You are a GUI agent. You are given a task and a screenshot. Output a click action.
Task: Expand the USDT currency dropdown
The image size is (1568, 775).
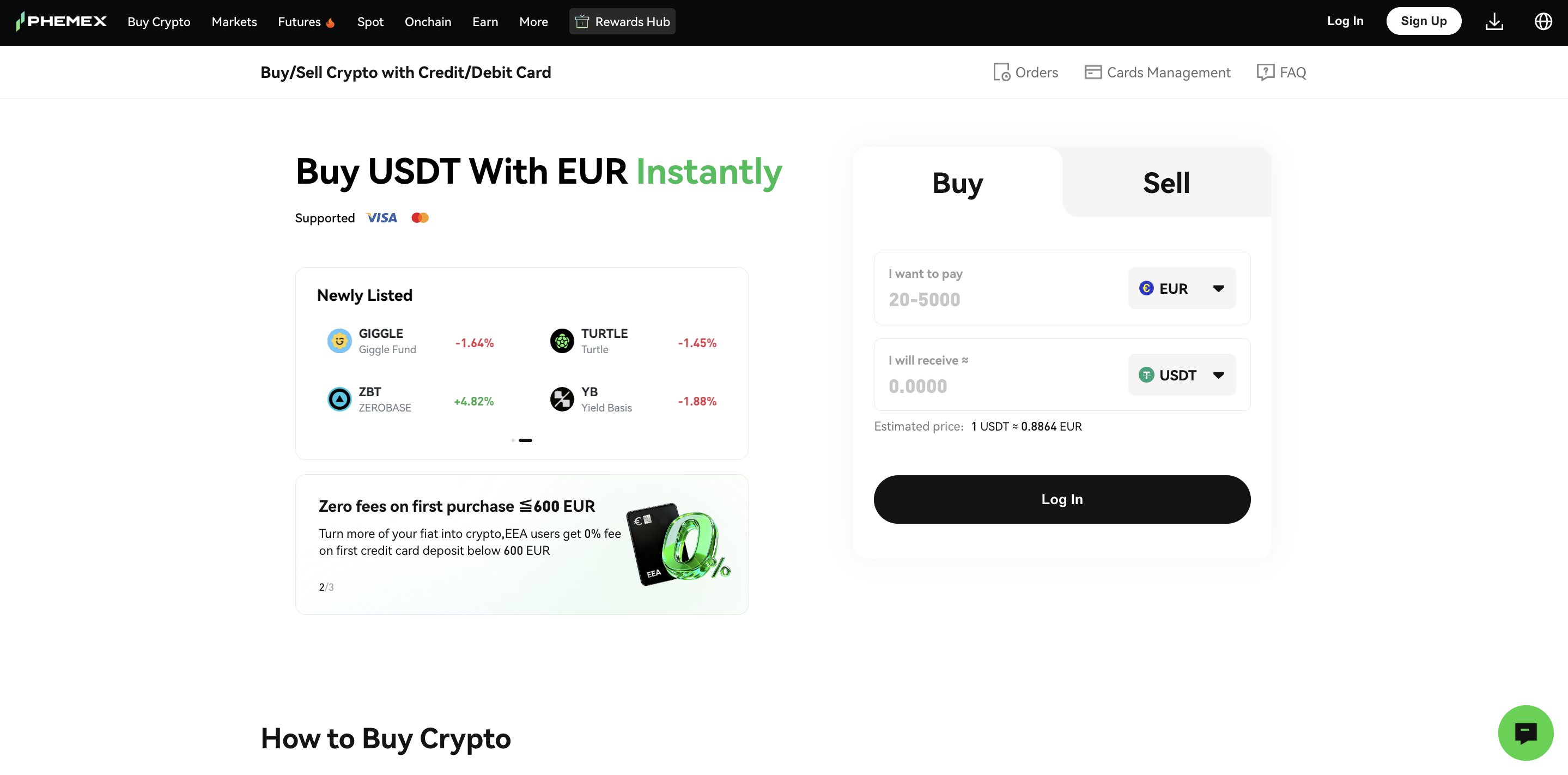click(x=1182, y=374)
